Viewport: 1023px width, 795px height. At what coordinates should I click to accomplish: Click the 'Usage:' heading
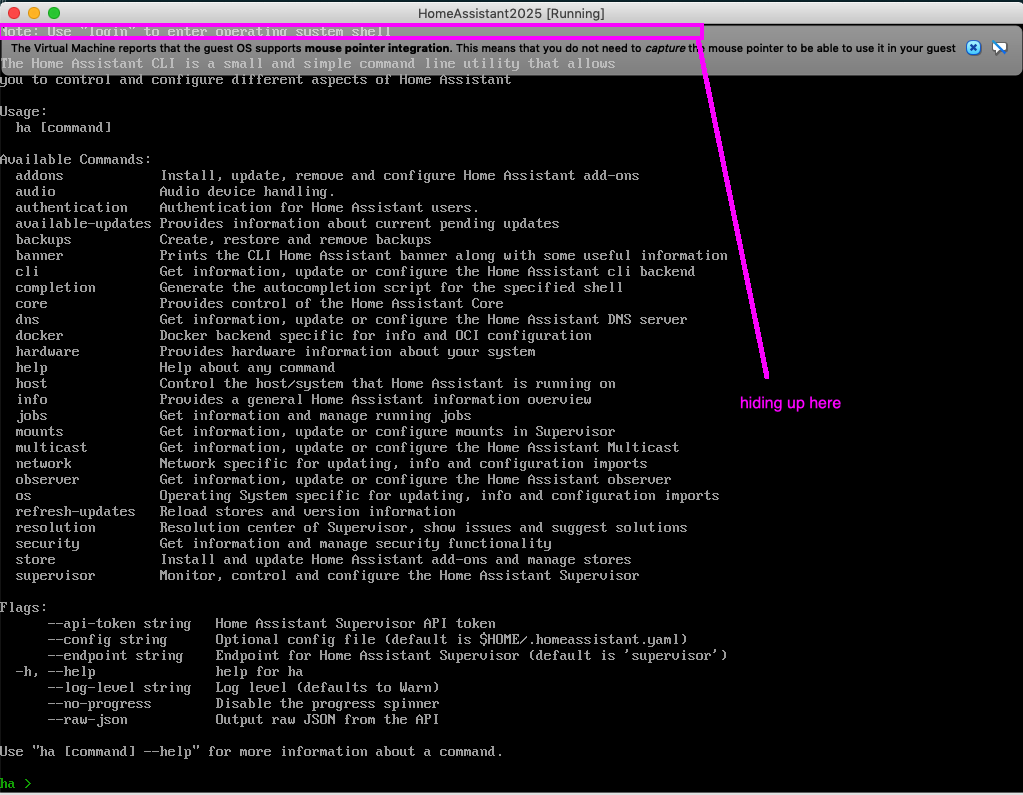point(23,112)
